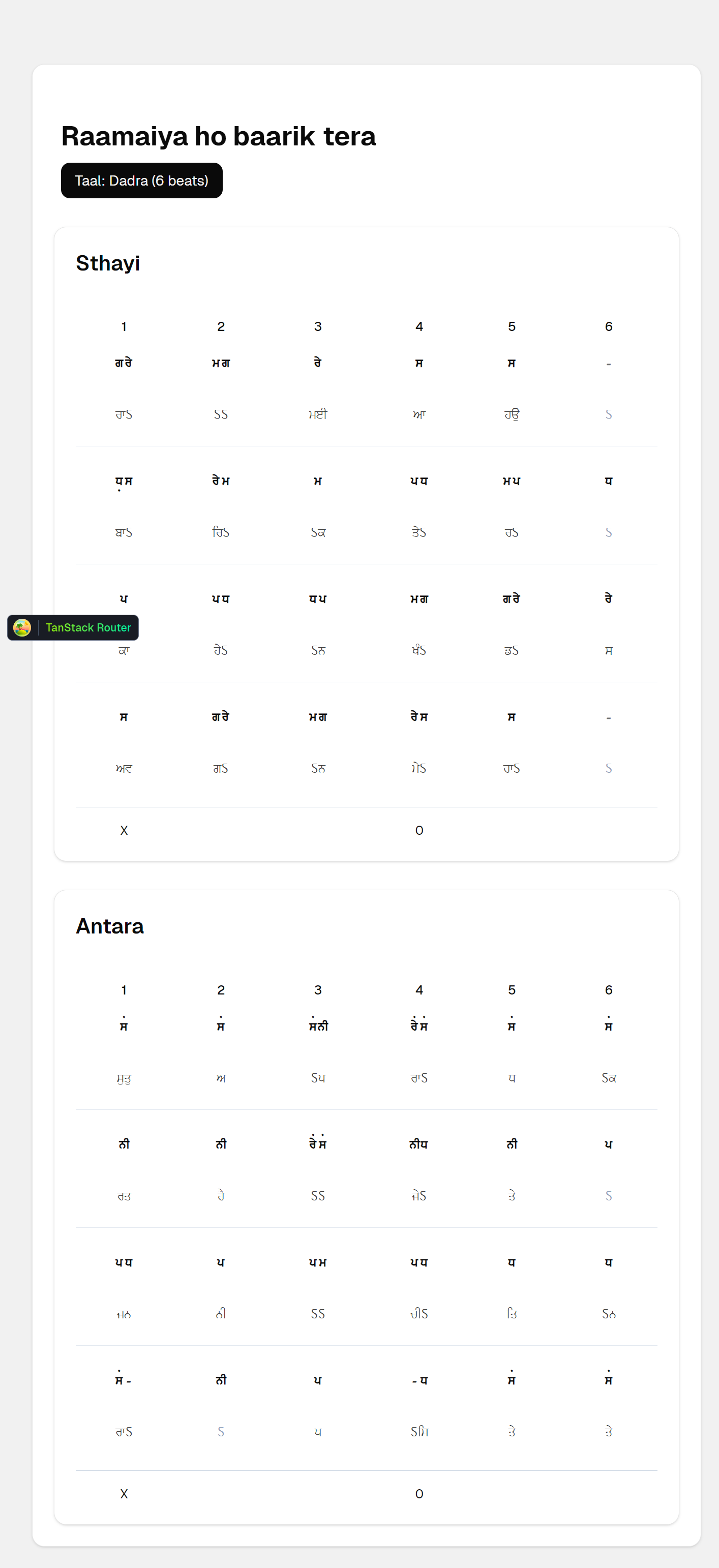Select the Sthayi section heading
The image size is (719, 1568).
coord(108,263)
